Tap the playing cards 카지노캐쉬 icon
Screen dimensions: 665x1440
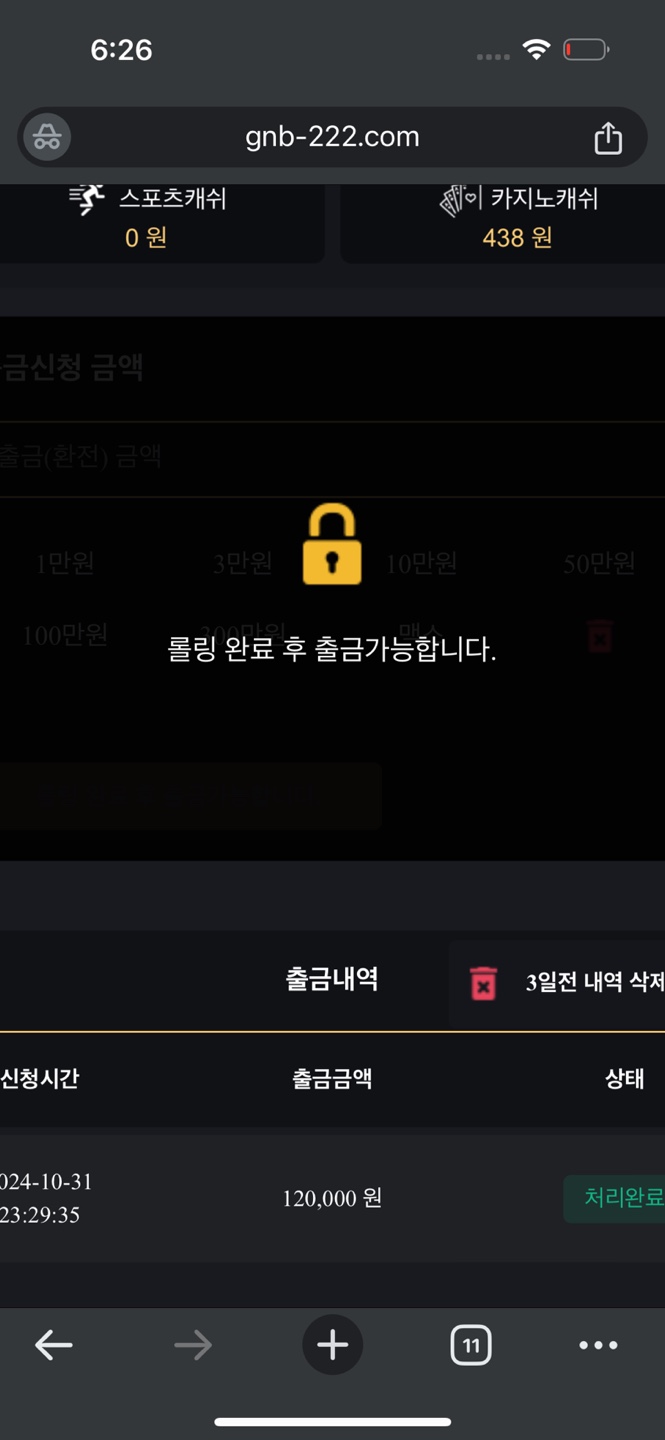click(461, 199)
